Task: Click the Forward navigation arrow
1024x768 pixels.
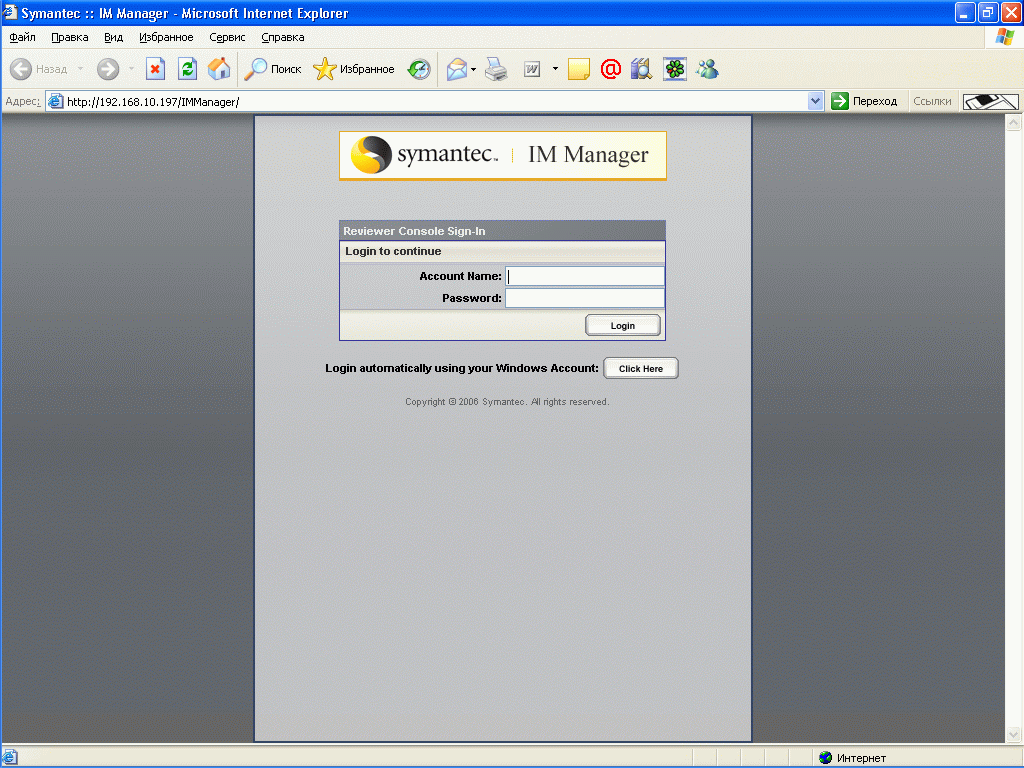Action: tap(108, 69)
